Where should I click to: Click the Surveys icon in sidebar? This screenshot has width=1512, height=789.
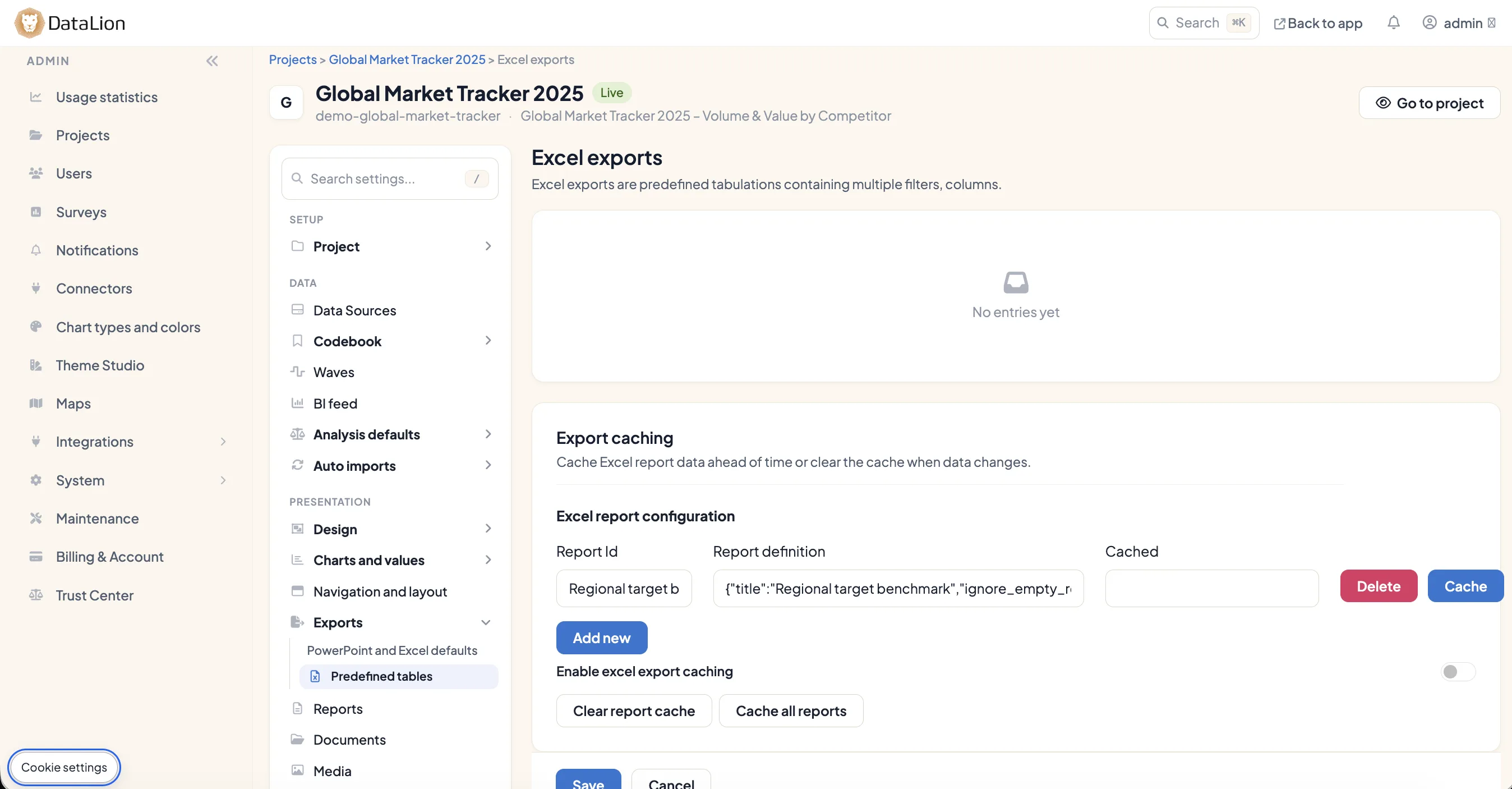pyautogui.click(x=36, y=212)
